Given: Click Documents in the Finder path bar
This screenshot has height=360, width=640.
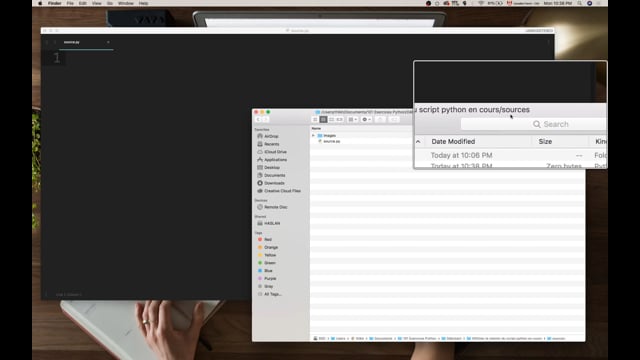Looking at the screenshot, I should point(381,338).
